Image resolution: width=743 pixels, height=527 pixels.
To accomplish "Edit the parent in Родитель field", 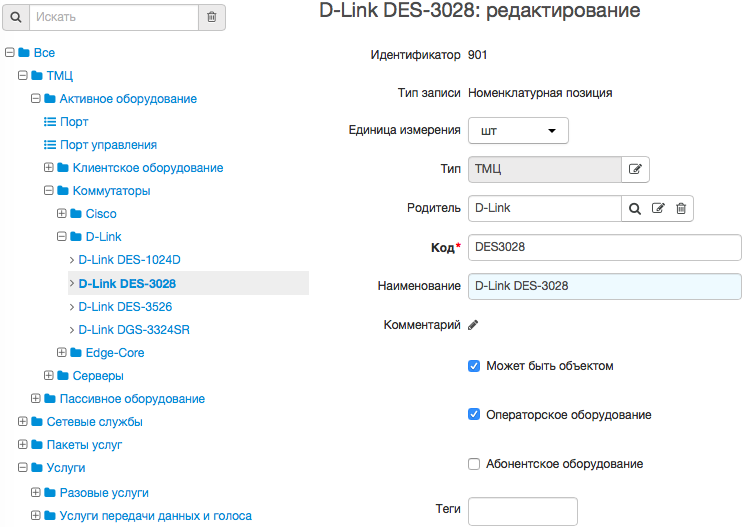I will pyautogui.click(x=658, y=208).
